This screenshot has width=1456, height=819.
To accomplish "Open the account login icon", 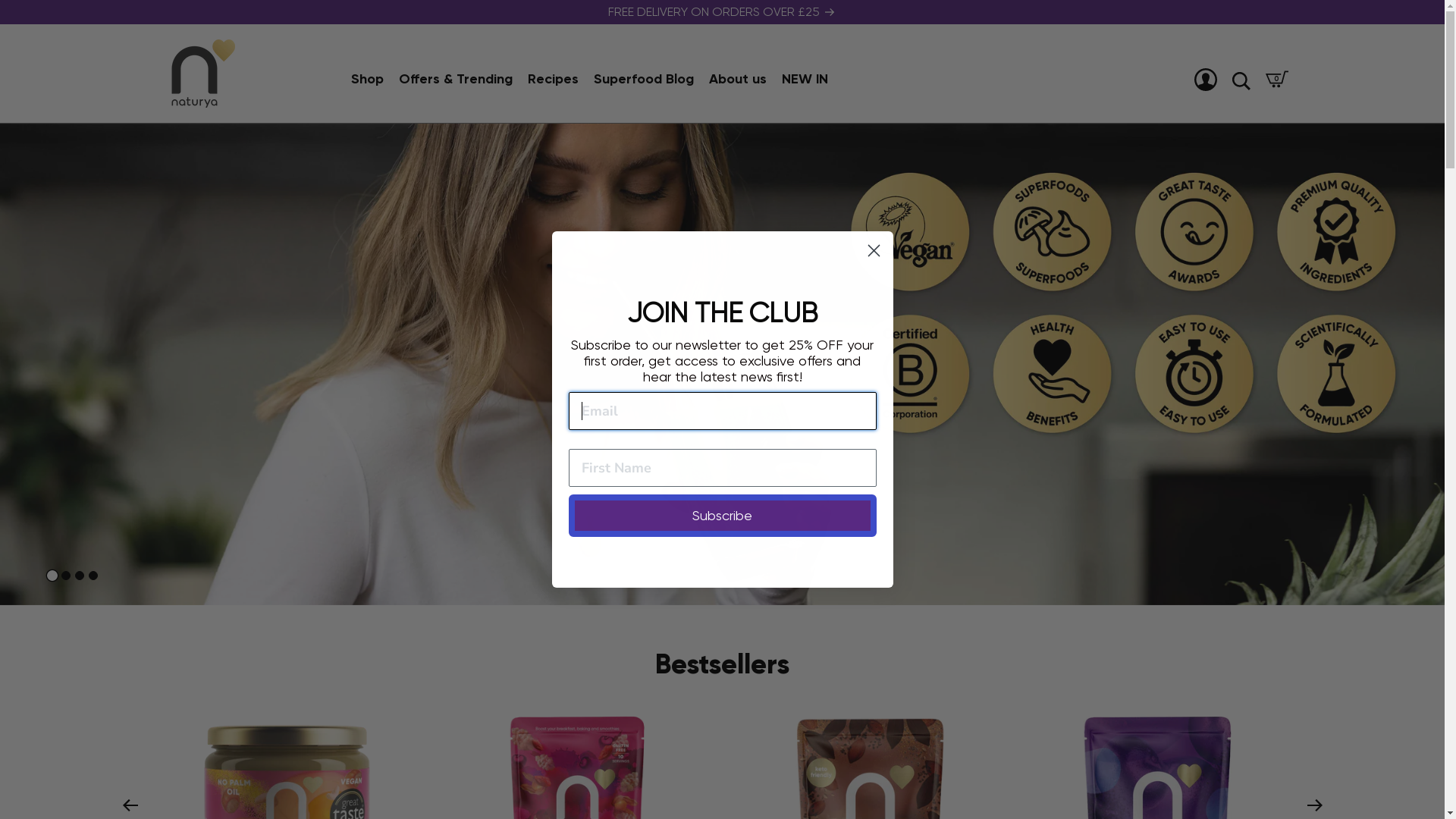I will coord(1205,80).
